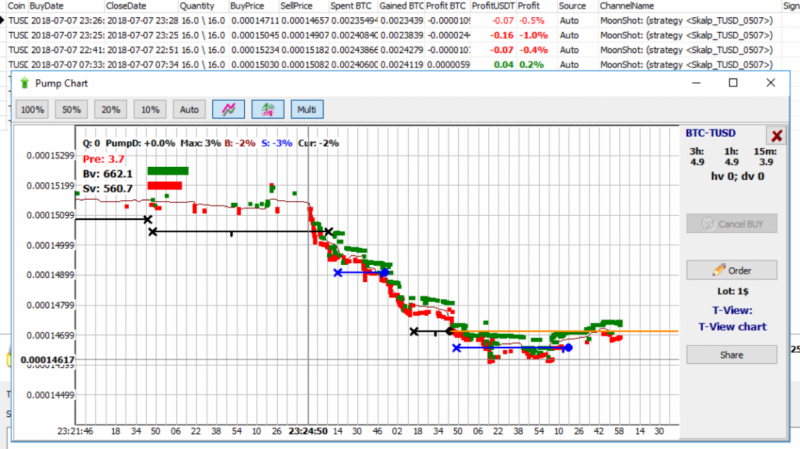
Task: Toggle the zigzag lines chart mode icon
Action: 229,110
